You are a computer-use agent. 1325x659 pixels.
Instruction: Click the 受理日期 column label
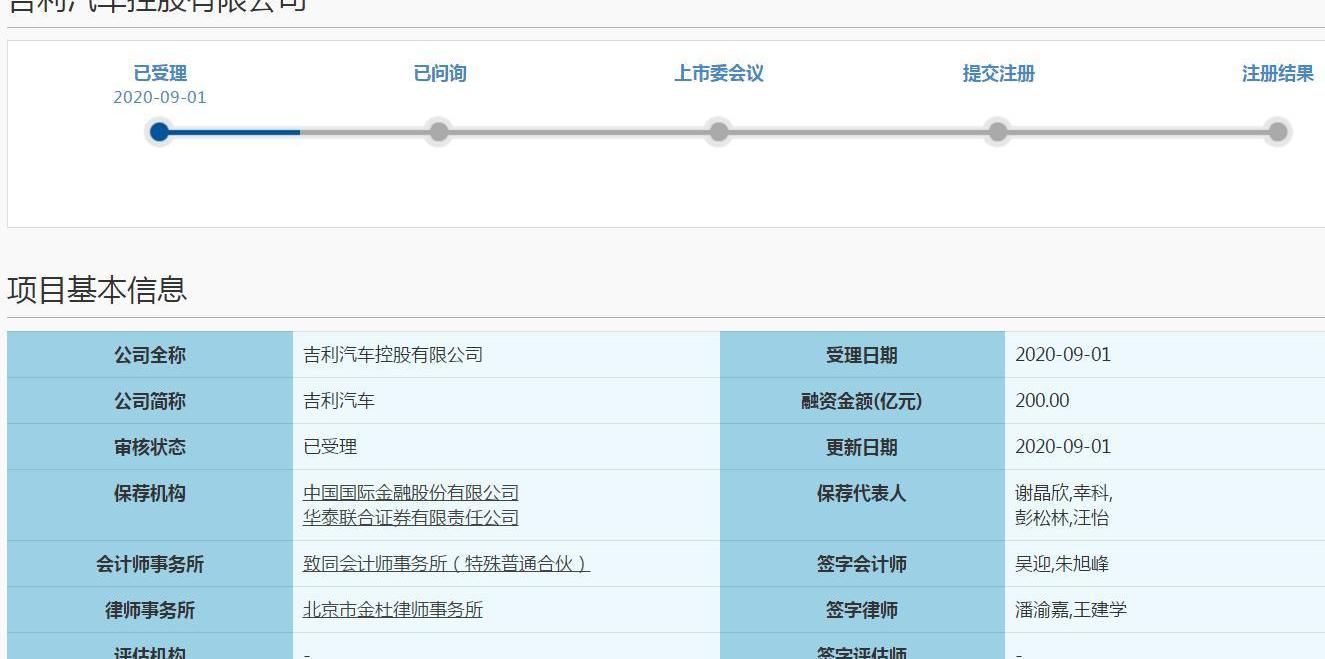click(x=862, y=355)
